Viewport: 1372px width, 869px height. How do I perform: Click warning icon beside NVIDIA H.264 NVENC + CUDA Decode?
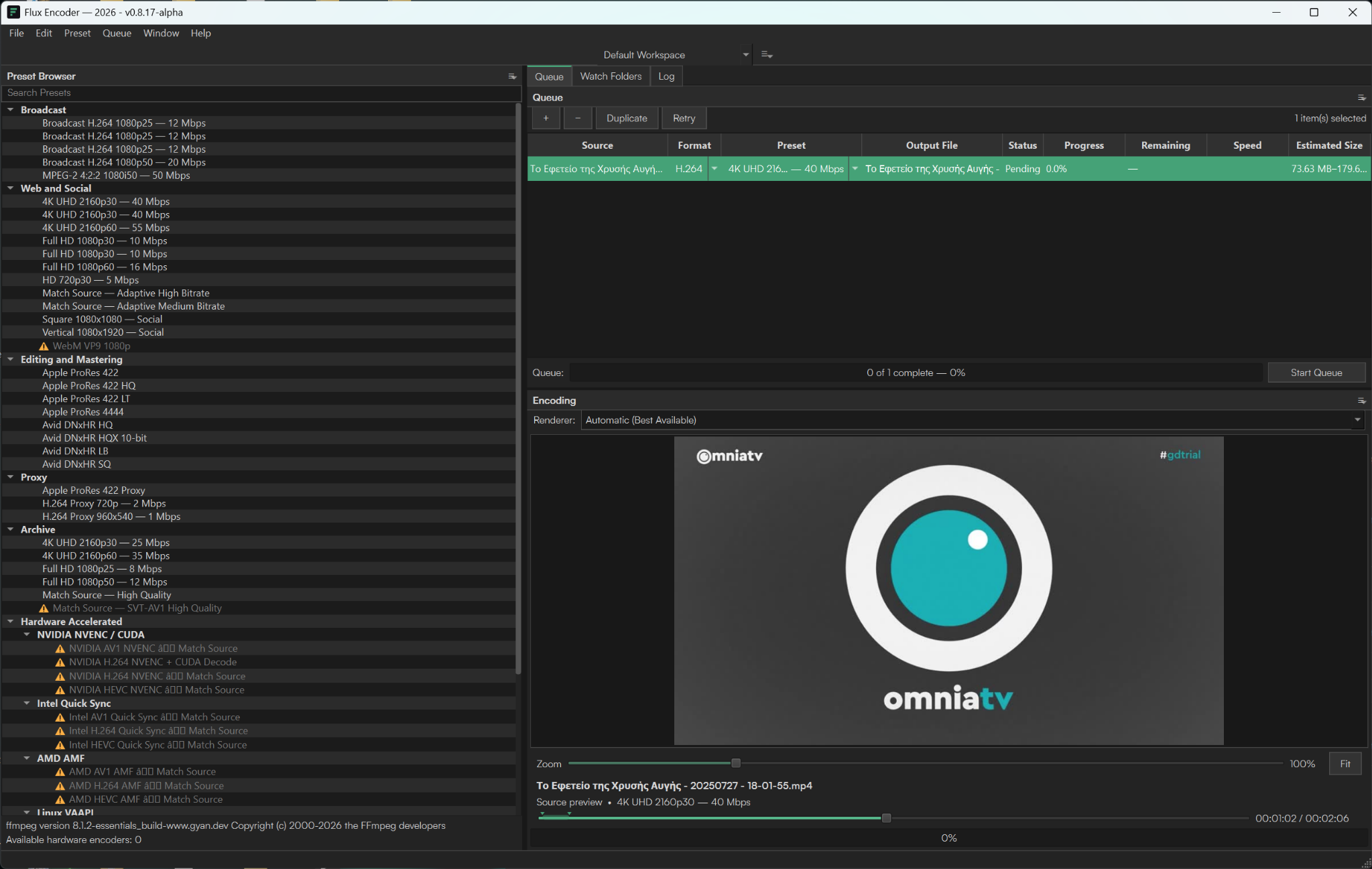[x=60, y=662]
